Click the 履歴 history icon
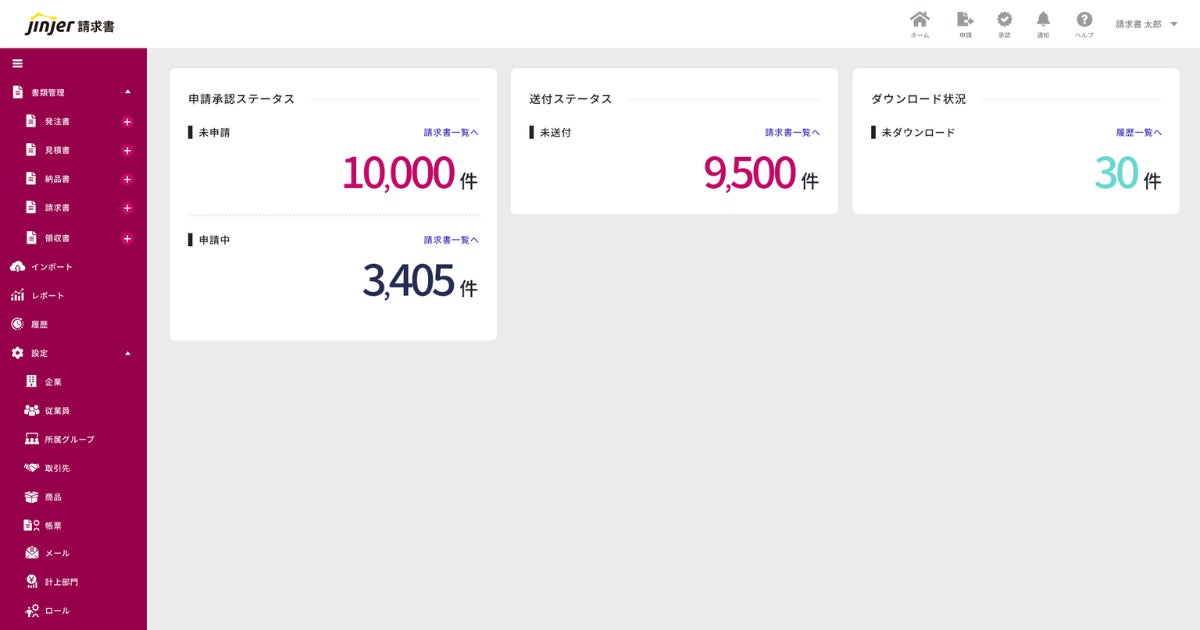Screen dimensions: 1200x630 [17, 324]
